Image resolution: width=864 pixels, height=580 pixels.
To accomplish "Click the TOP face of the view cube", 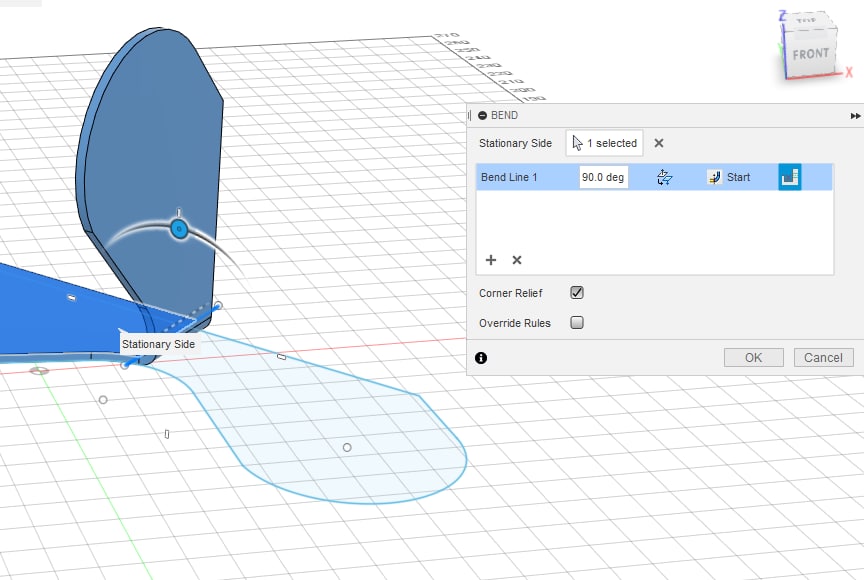I will pos(806,21).
